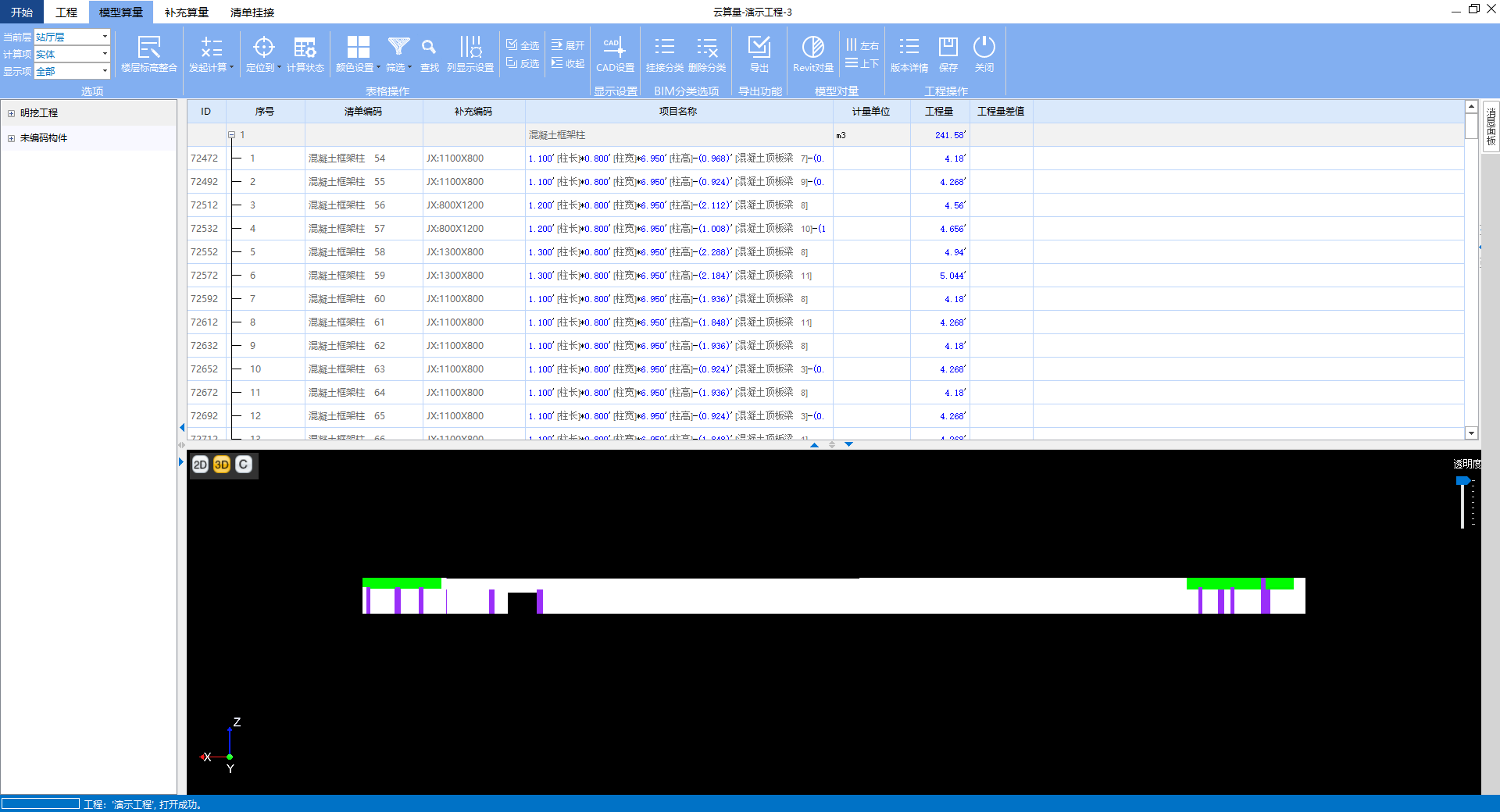Expand the 明挖工程 tree node
1500x812 pixels.
click(x=11, y=113)
